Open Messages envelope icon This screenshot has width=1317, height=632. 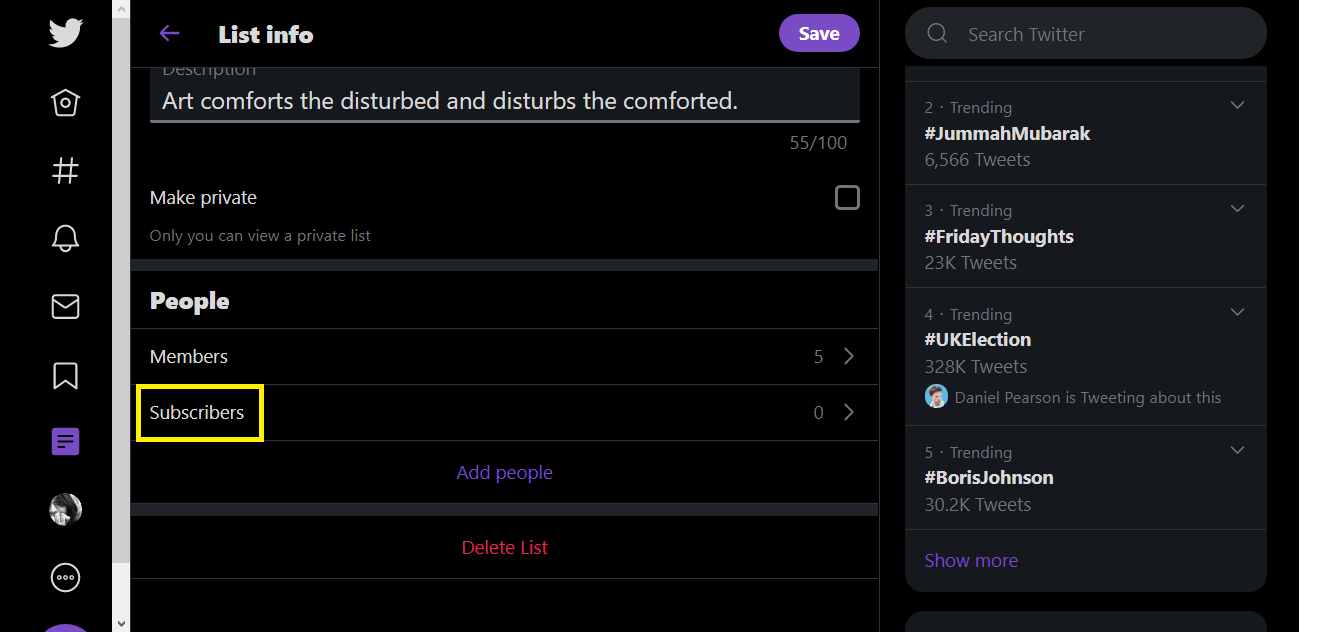pos(65,307)
